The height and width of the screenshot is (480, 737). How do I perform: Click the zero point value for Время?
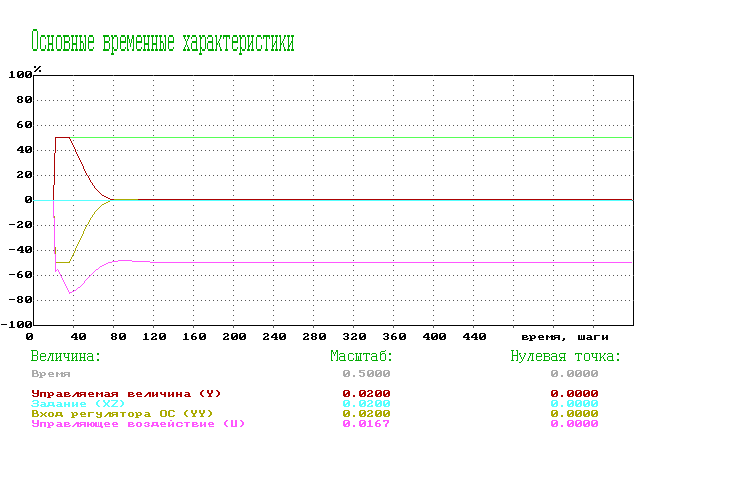(574, 372)
